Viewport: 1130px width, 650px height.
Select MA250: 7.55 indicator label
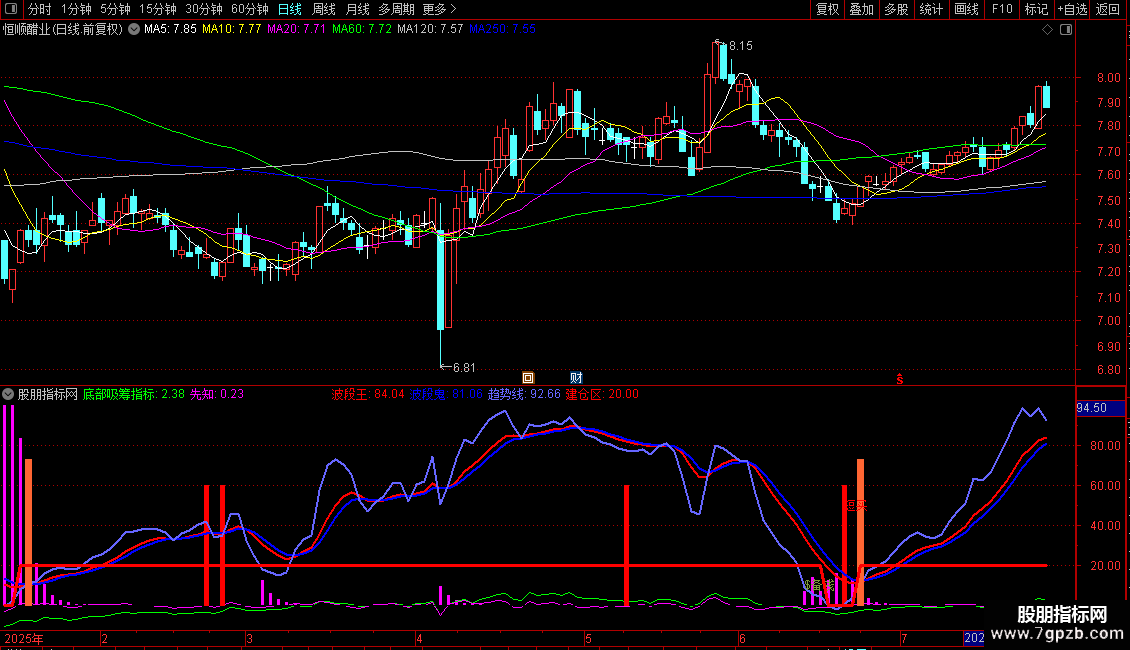502,29
